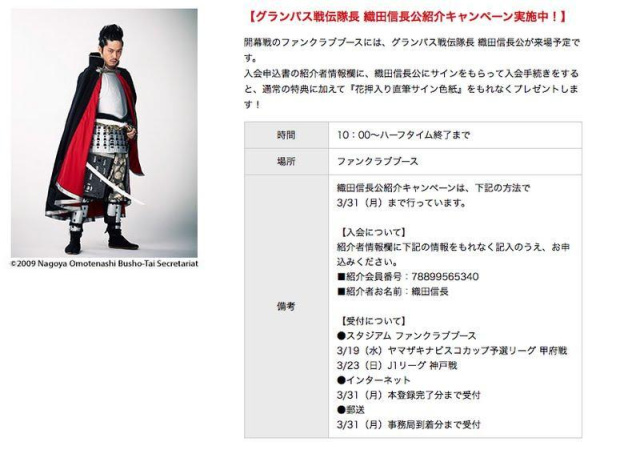
Task: Click the intro paragraph starting 開幕戦のファンクラブブース
Action: coord(411,73)
